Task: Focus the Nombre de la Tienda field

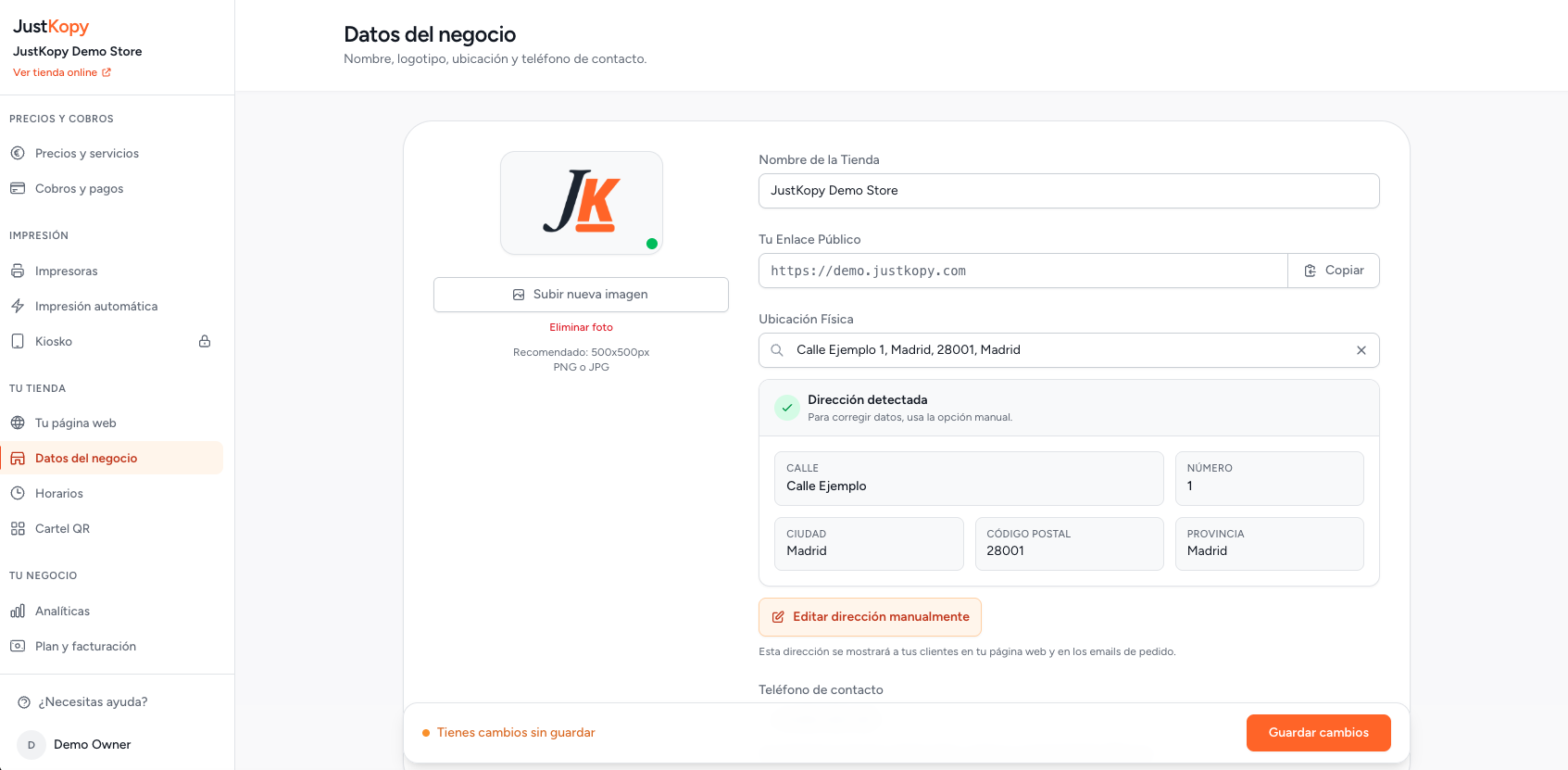Action: pyautogui.click(x=1069, y=191)
